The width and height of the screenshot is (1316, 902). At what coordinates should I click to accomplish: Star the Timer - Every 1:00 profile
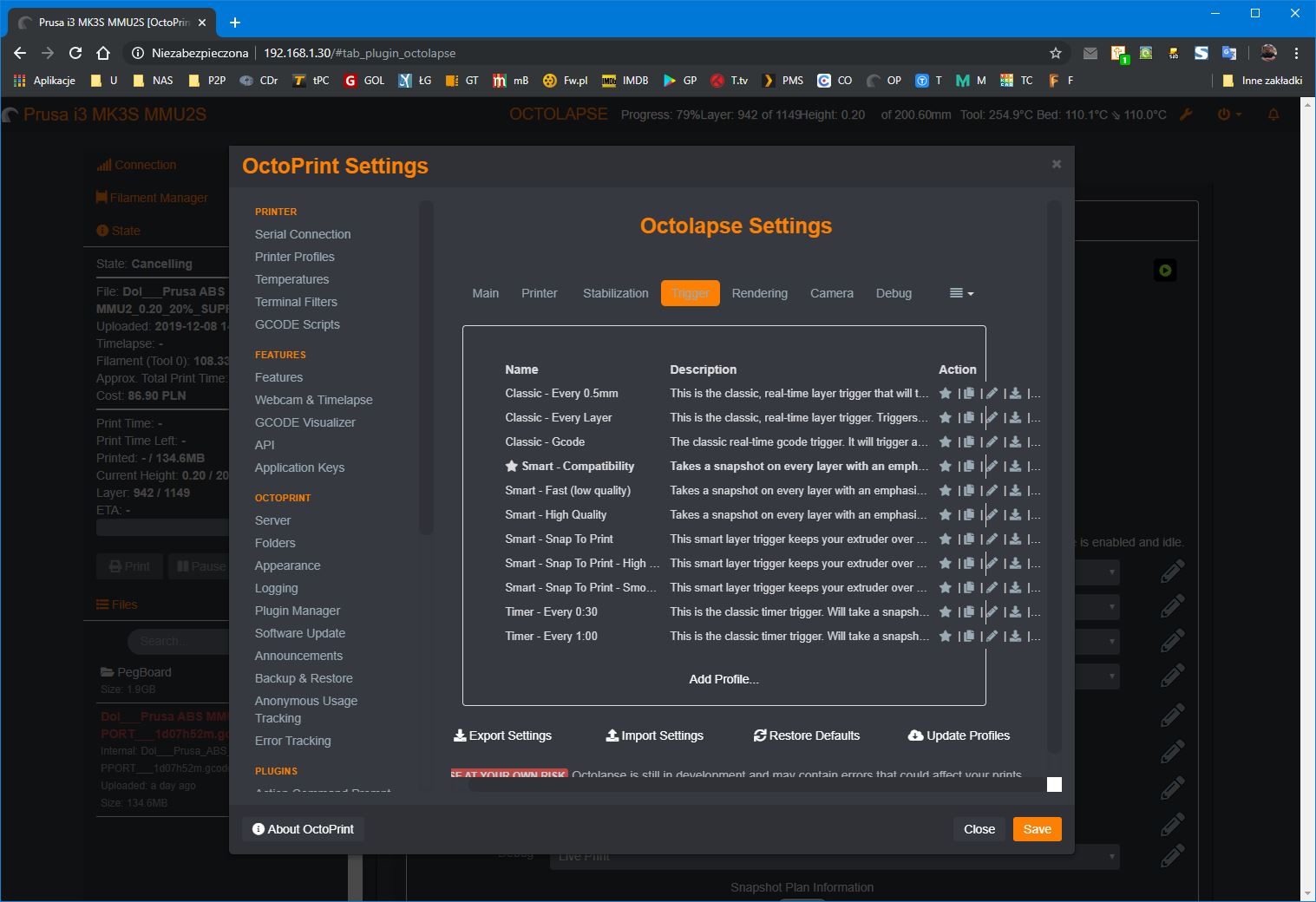pyautogui.click(x=946, y=636)
